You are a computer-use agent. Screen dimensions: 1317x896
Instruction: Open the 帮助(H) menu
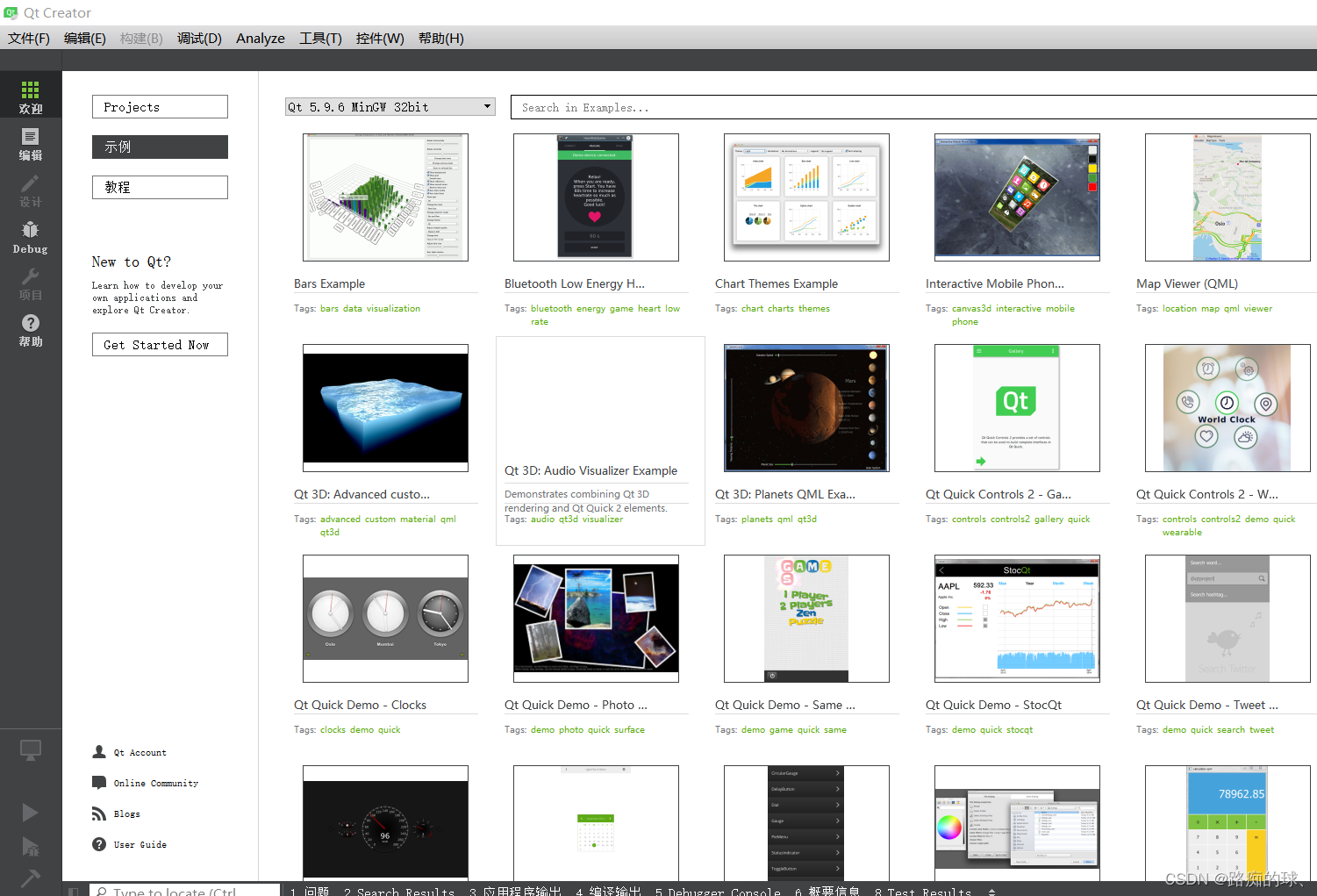tap(441, 39)
